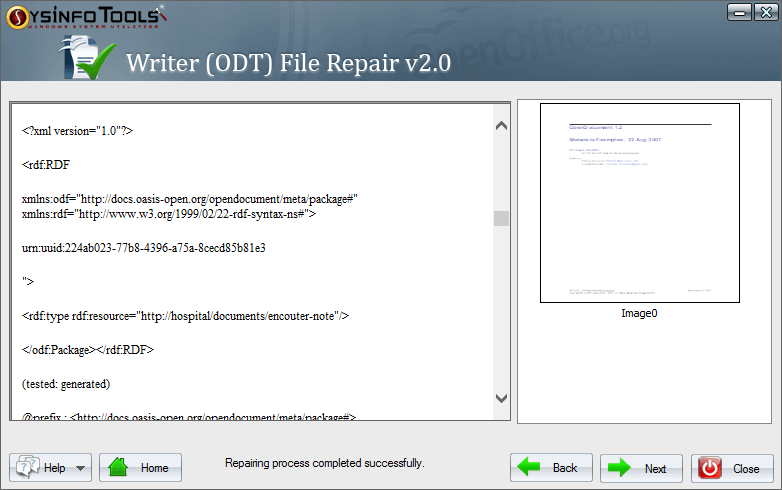Click the '</odf:Package></rdf:RDF>' line
The width and height of the screenshot is (782, 490).
coord(88,350)
